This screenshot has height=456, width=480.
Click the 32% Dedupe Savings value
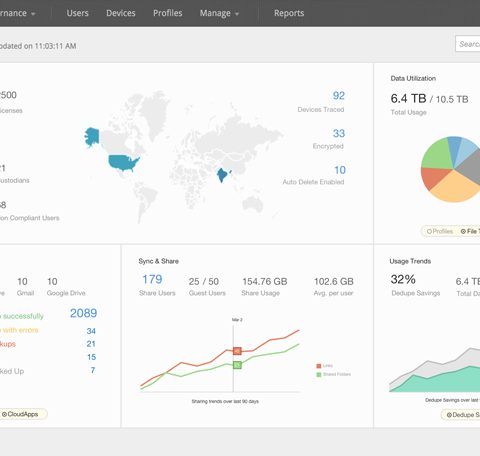click(403, 279)
